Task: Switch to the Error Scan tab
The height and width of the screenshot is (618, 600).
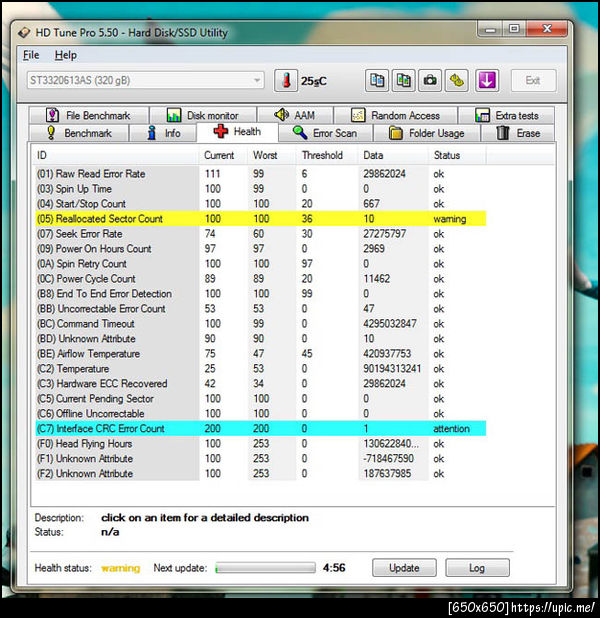Action: click(x=325, y=133)
